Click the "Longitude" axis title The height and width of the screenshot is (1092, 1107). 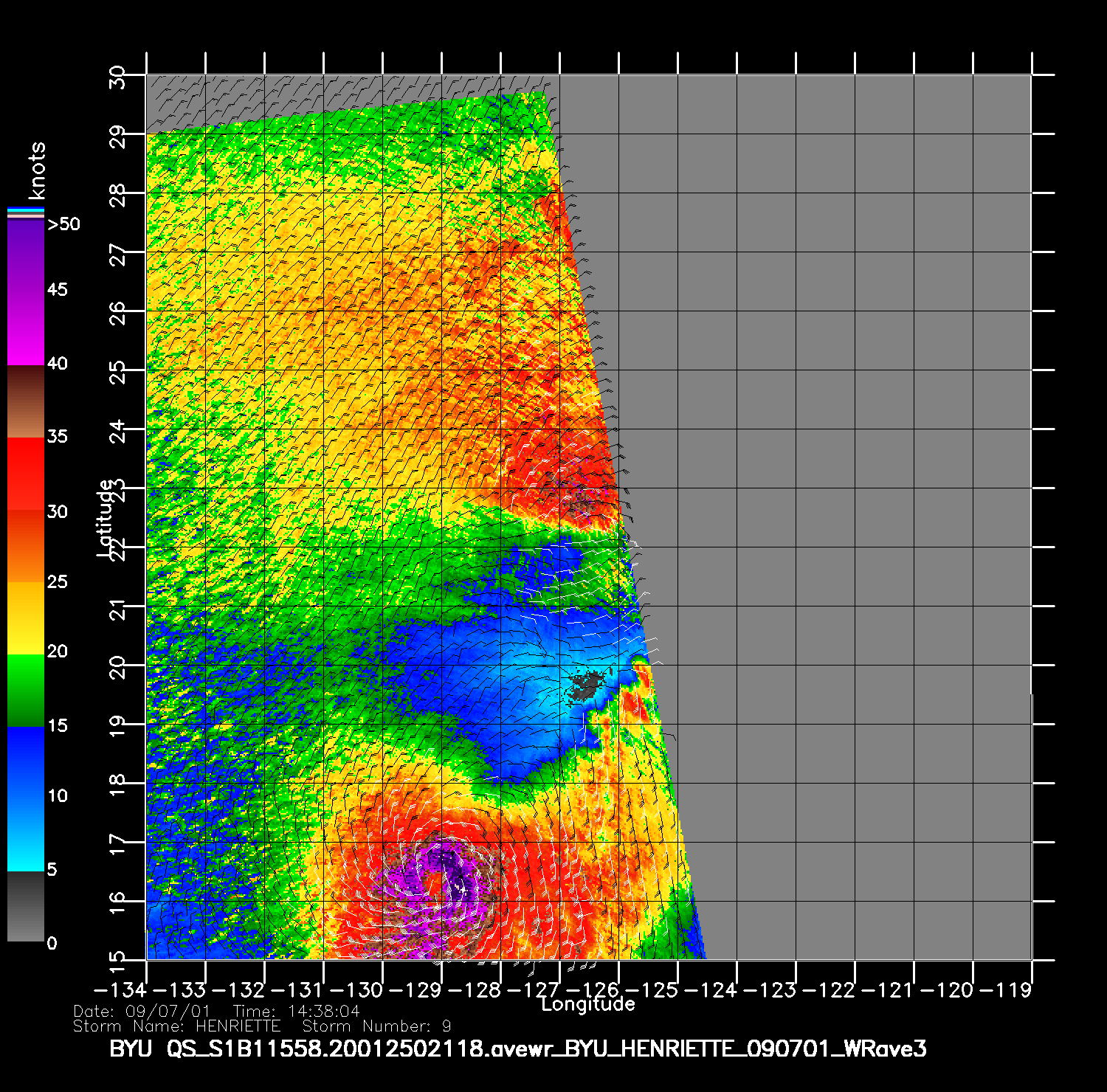[587, 1004]
